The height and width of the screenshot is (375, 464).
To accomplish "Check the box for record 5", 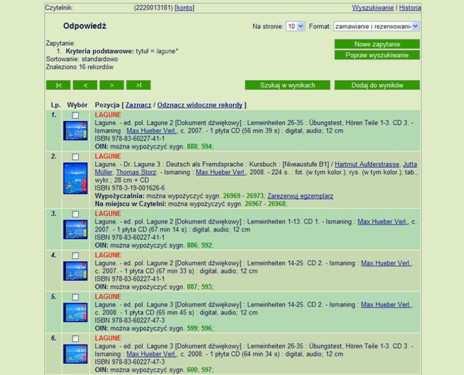I will pyautogui.click(x=76, y=297).
